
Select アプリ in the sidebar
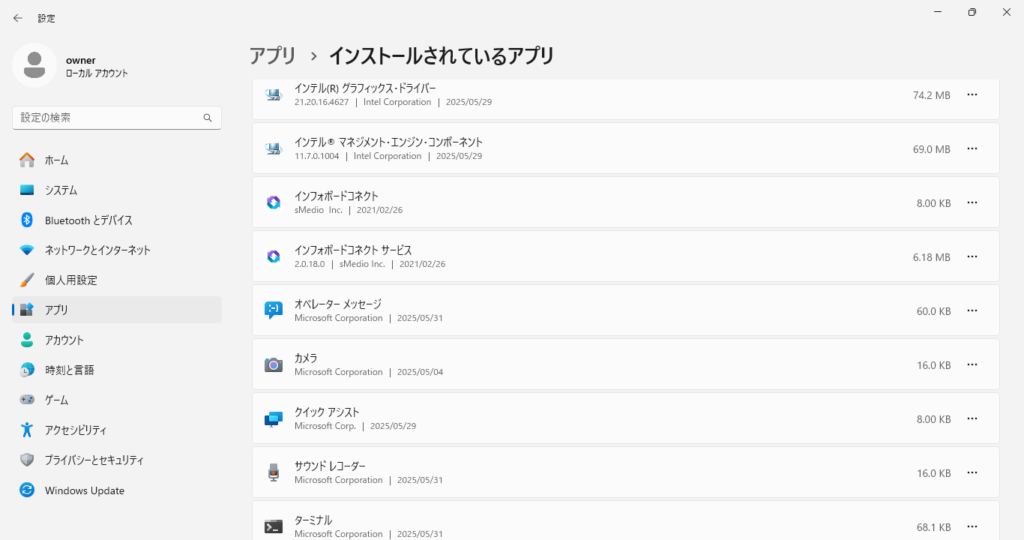tap(117, 310)
